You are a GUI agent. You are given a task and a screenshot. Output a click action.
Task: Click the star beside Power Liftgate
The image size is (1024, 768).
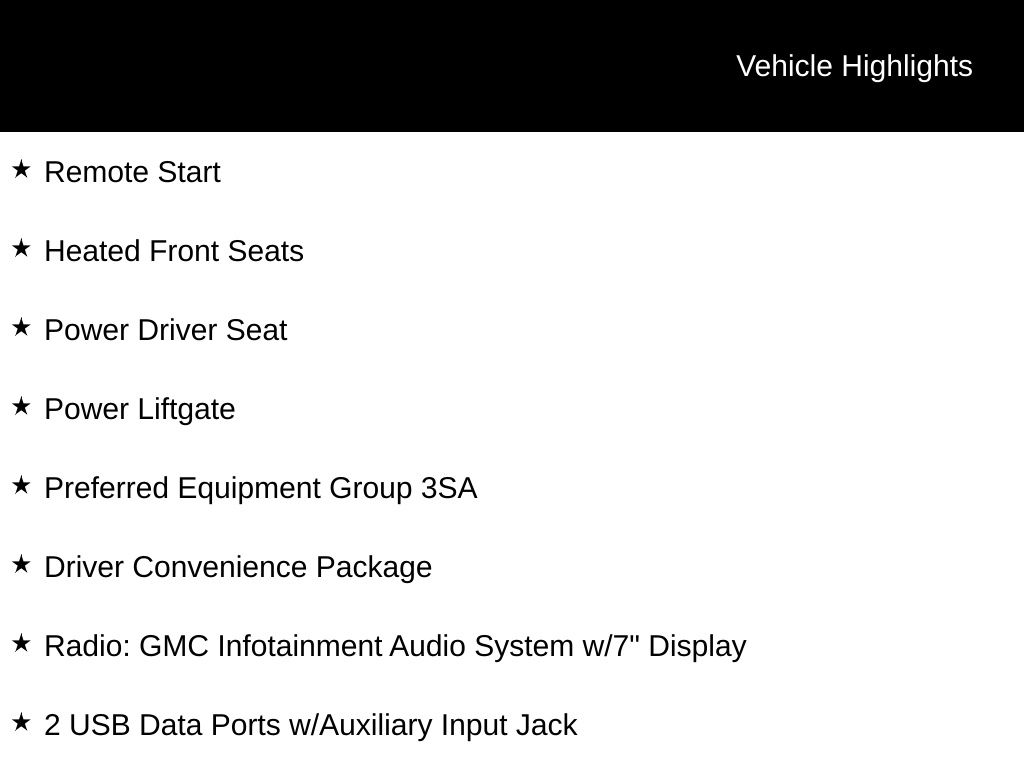(22, 407)
